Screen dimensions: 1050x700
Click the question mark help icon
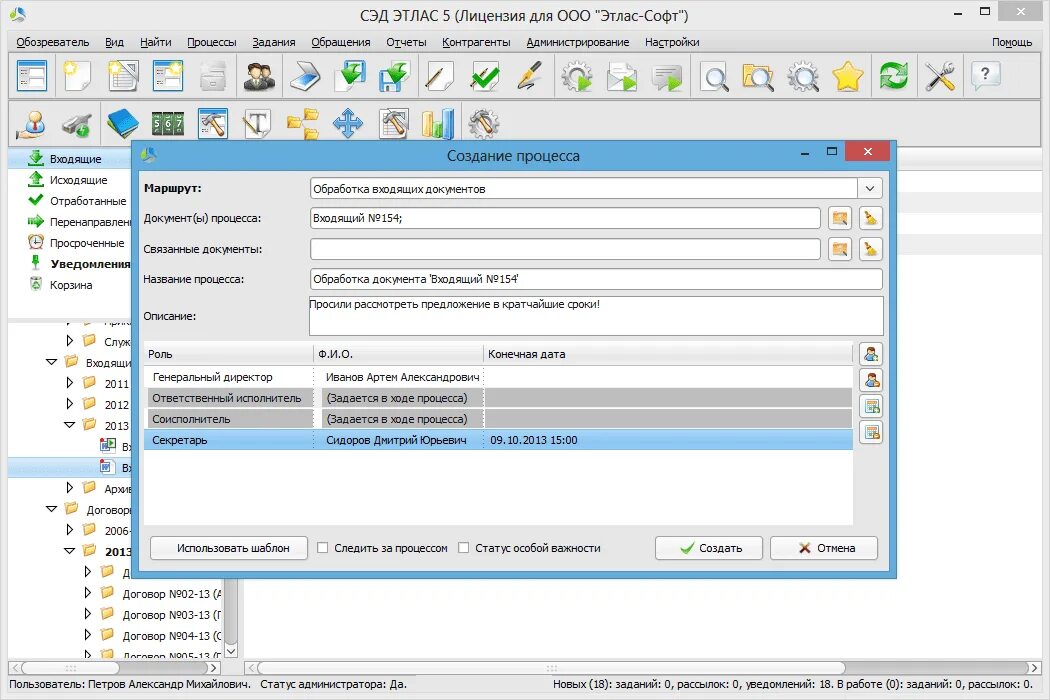point(985,76)
